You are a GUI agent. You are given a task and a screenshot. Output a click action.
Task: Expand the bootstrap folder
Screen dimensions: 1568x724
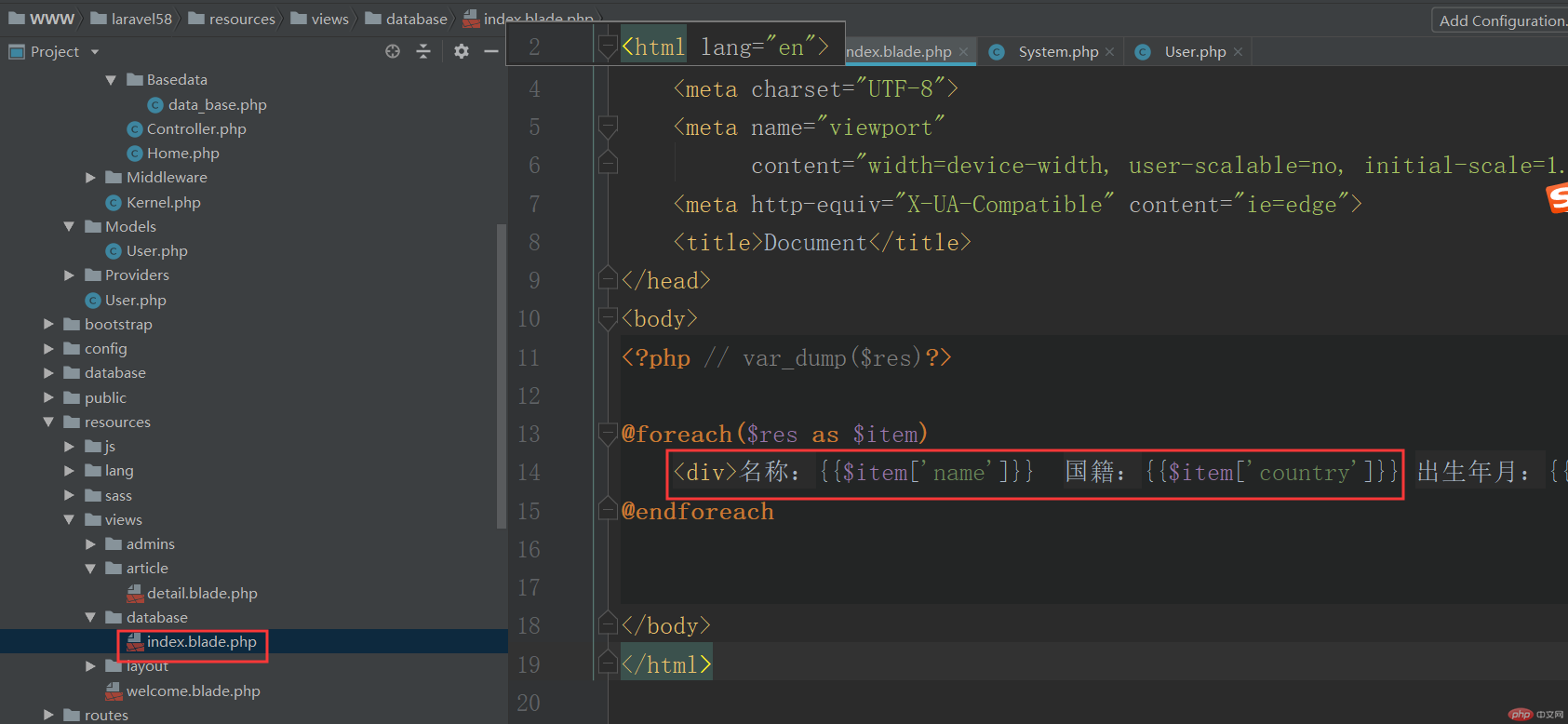[x=48, y=324]
